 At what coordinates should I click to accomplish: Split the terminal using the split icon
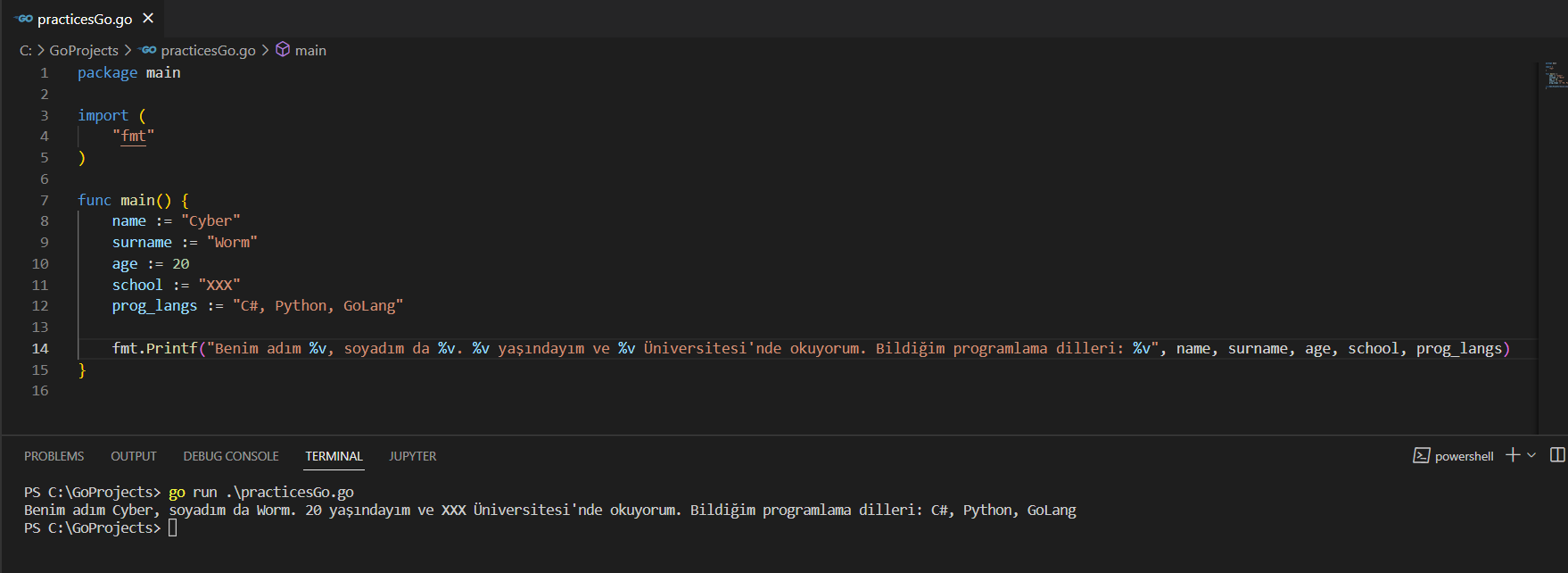(1557, 455)
